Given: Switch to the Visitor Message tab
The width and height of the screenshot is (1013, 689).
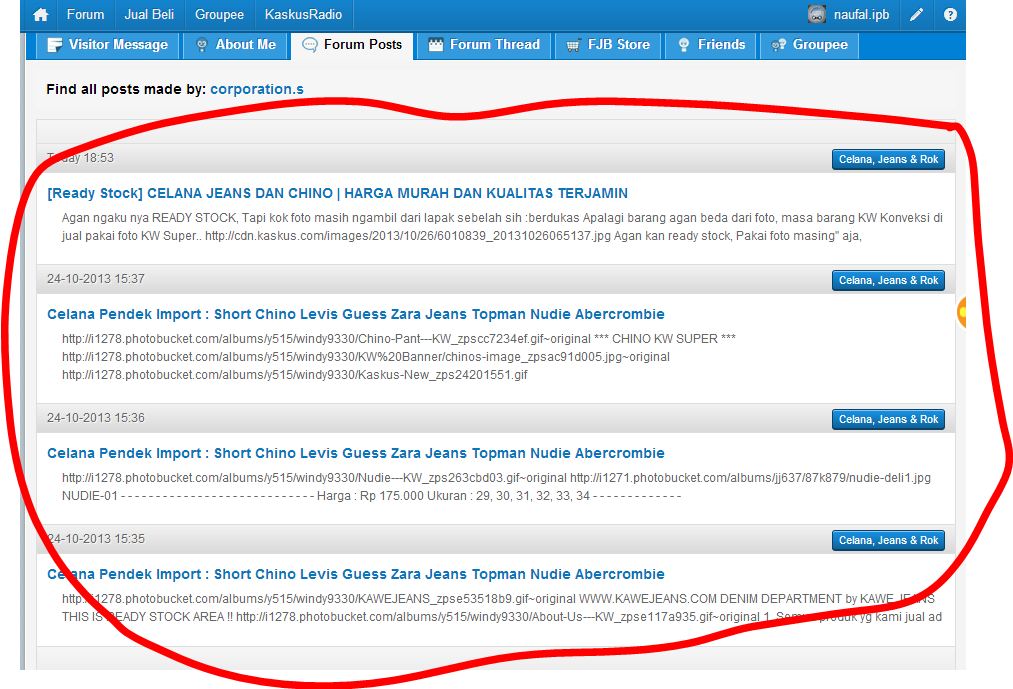Looking at the screenshot, I should [x=107, y=45].
